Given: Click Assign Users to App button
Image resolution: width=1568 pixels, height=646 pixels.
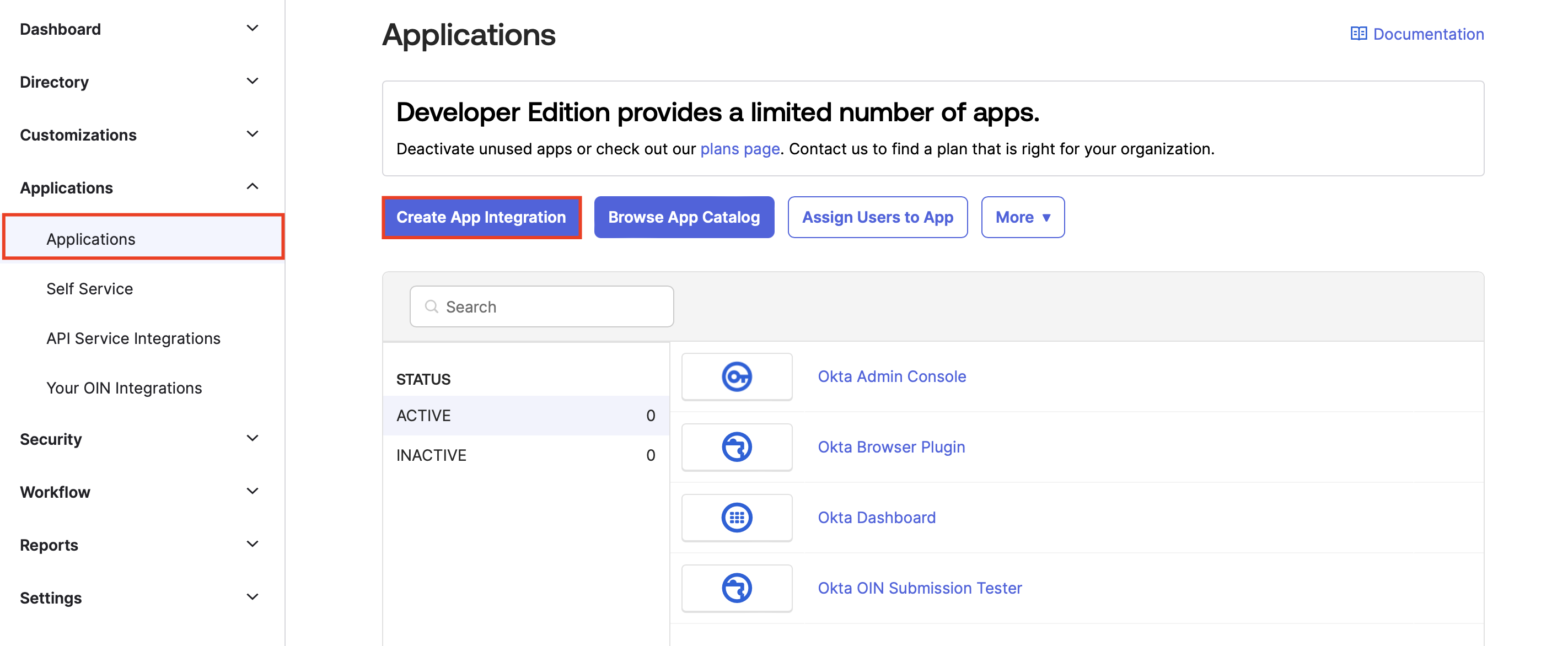Looking at the screenshot, I should pyautogui.click(x=878, y=217).
